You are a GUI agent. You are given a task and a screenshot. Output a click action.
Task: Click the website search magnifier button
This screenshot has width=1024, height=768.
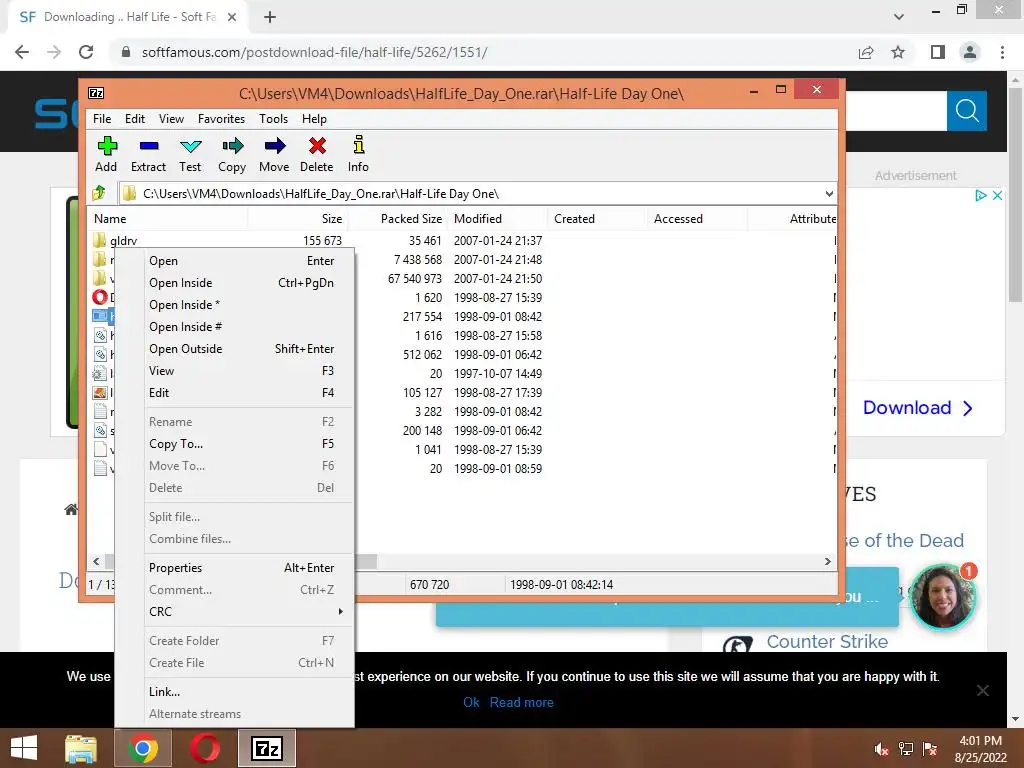pyautogui.click(x=967, y=111)
